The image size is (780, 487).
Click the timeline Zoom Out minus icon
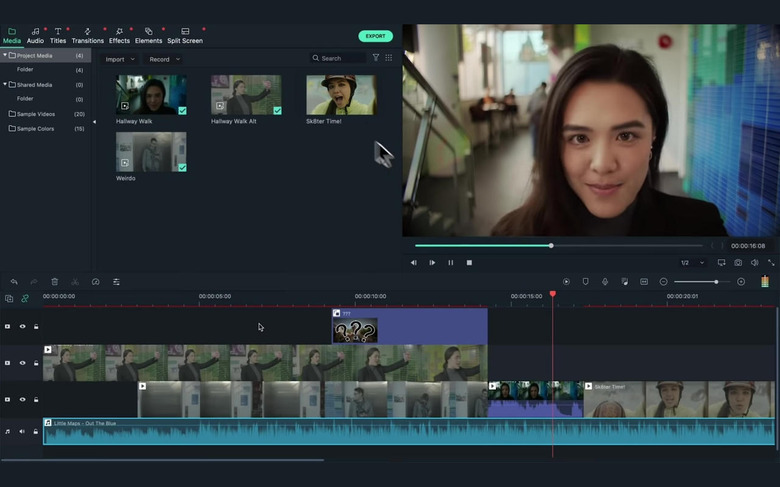point(663,282)
